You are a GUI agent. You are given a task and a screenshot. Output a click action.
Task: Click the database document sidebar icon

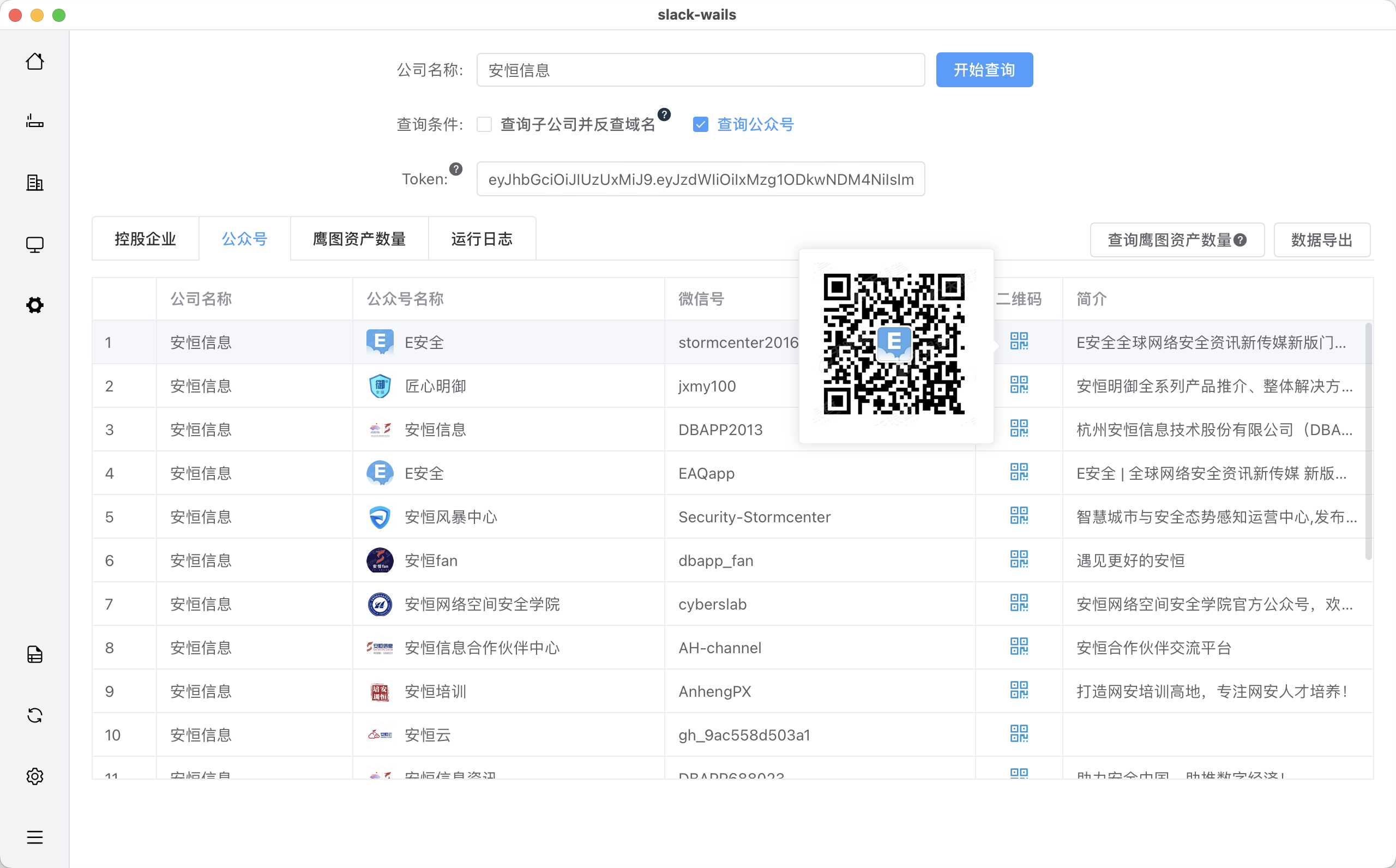click(34, 654)
